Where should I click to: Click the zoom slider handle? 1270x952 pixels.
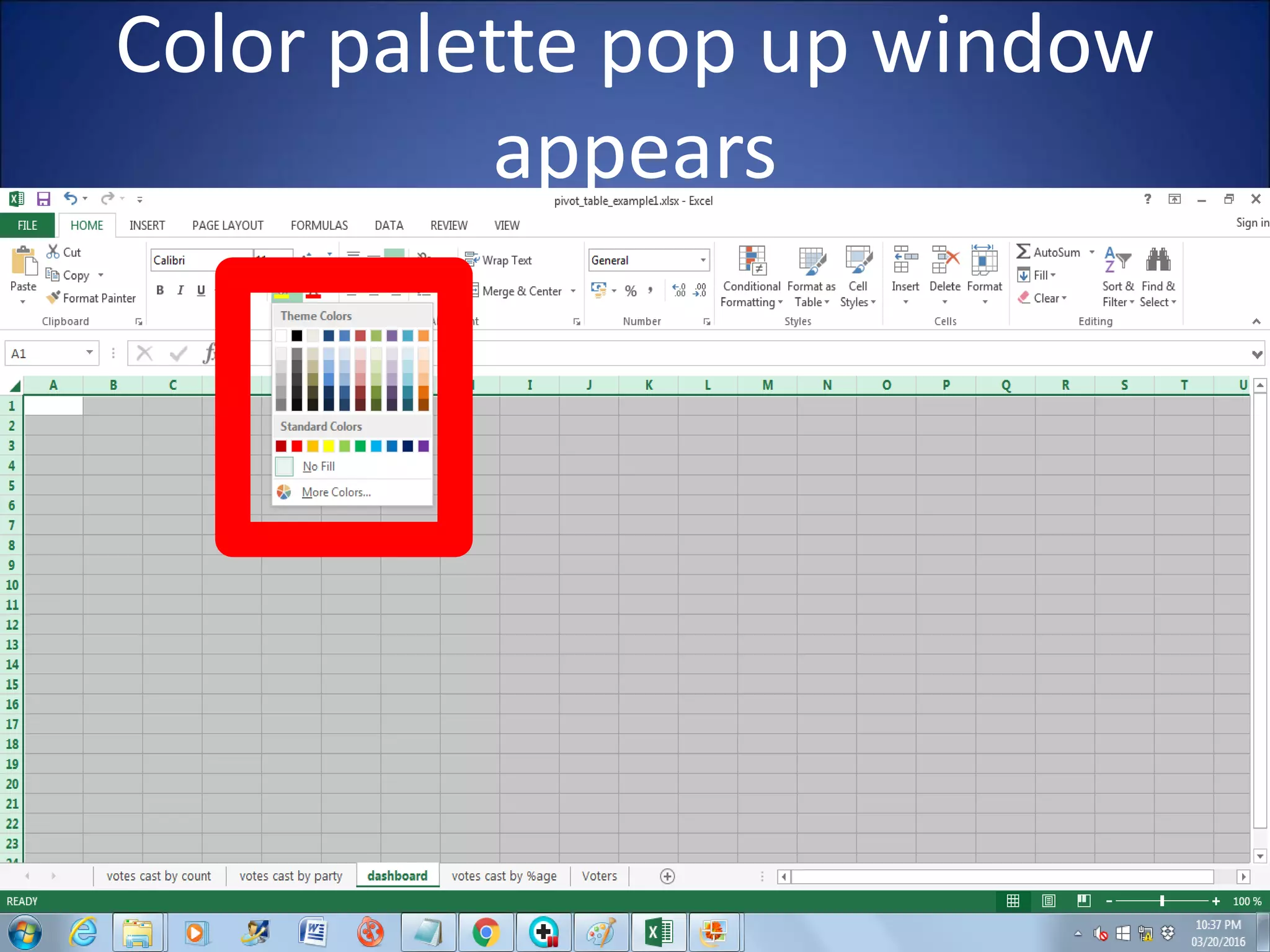pos(1162,901)
